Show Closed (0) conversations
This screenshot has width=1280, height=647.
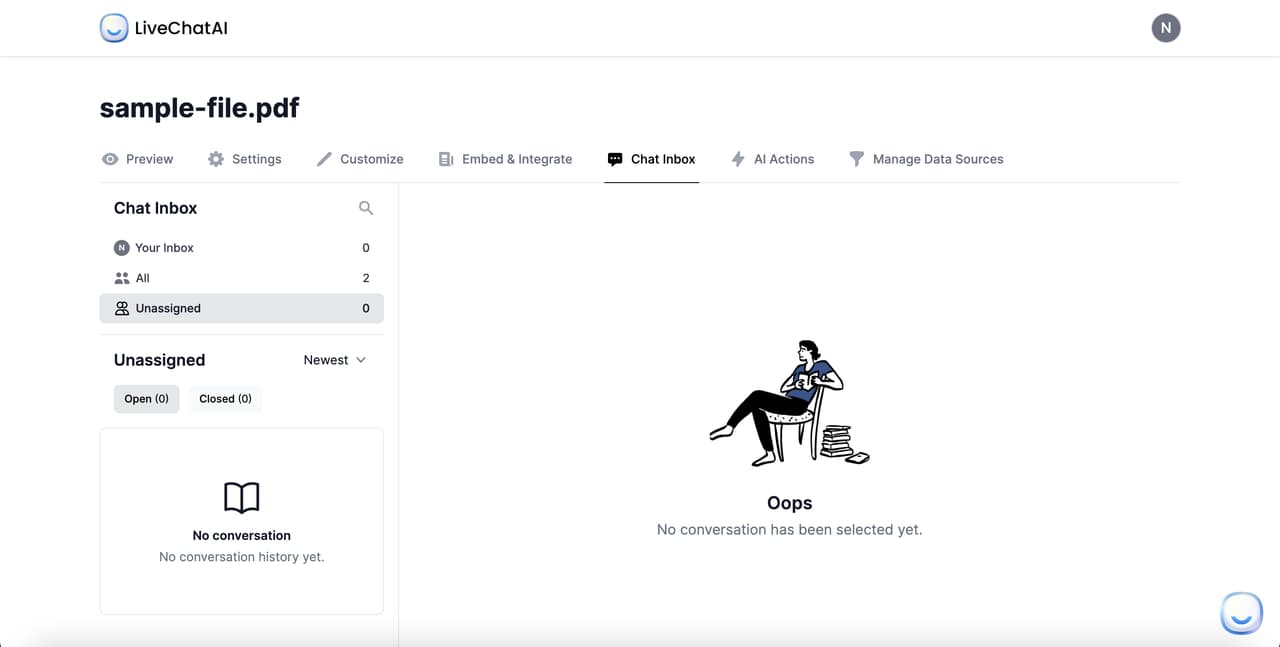(225, 399)
